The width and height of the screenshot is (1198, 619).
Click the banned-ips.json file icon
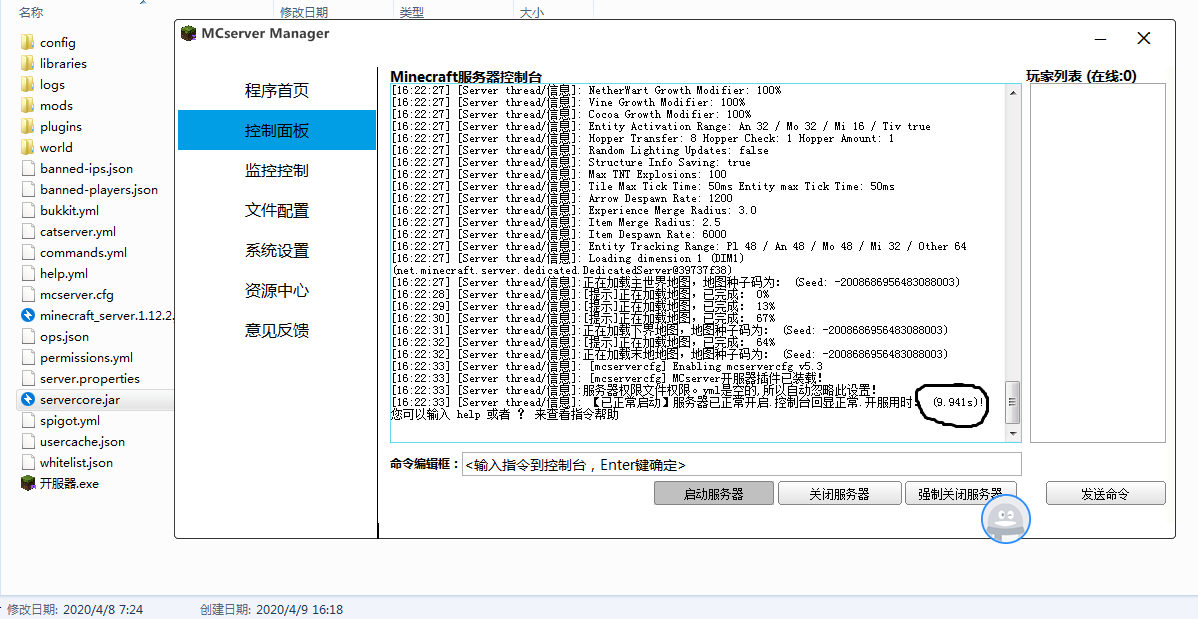pos(28,168)
